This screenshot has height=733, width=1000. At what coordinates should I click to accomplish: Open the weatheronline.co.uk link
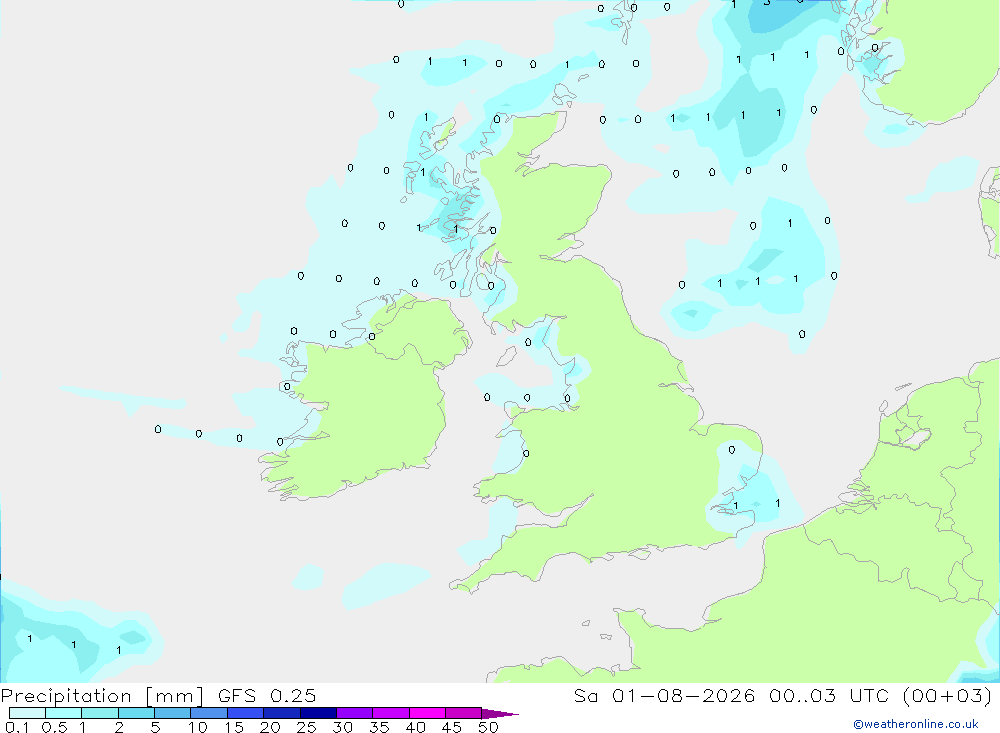pyautogui.click(x=916, y=724)
